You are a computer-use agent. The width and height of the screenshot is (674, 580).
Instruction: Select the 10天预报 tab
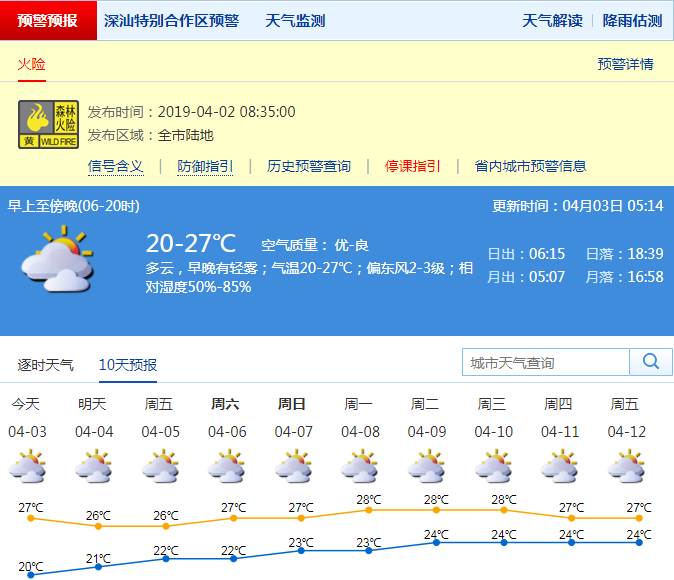pos(128,365)
